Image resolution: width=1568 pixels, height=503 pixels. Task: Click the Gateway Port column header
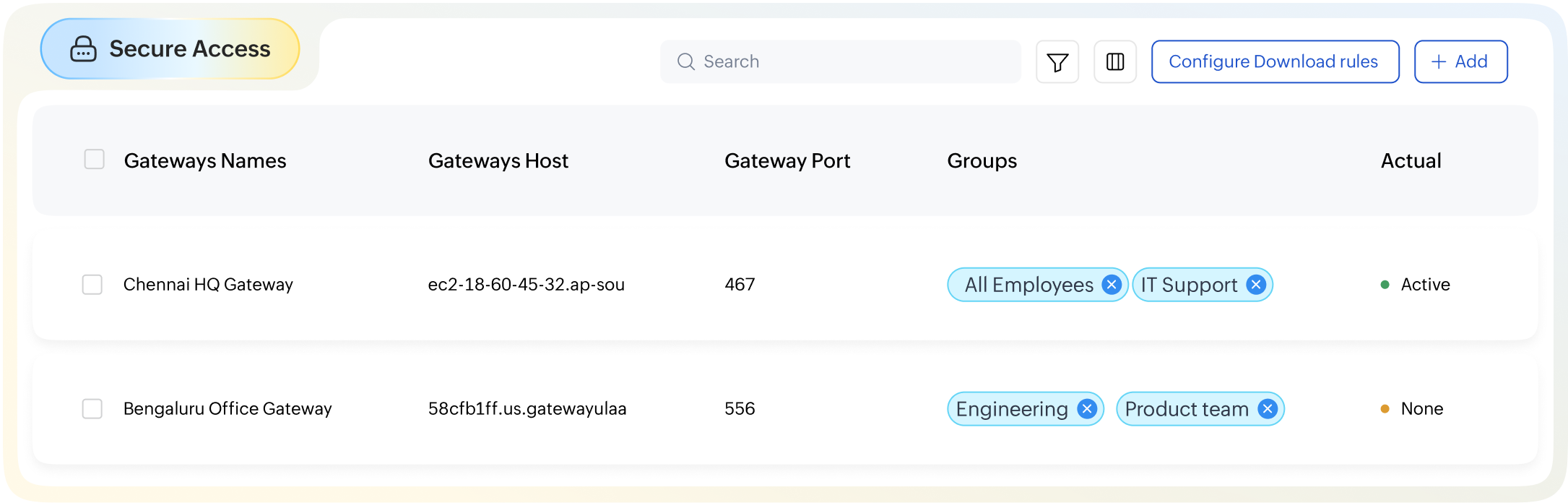point(787,160)
